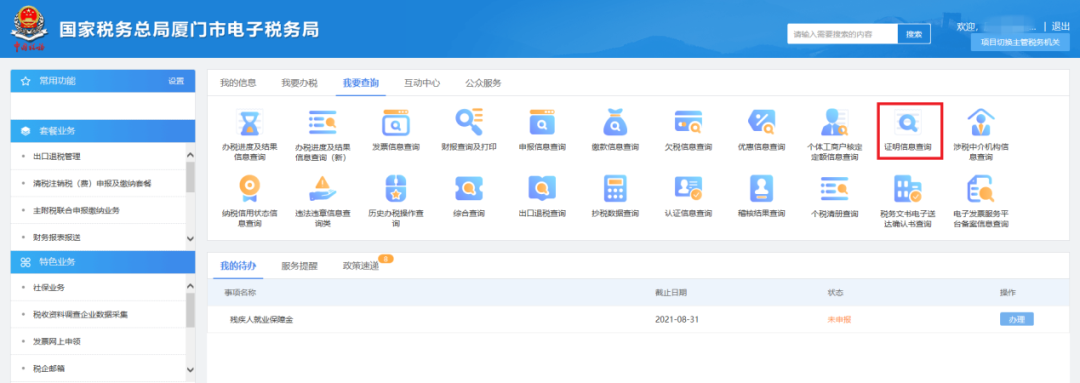This screenshot has width=1080, height=383.
Task: Click 设置 in 常用功能 header
Action: coord(176,81)
